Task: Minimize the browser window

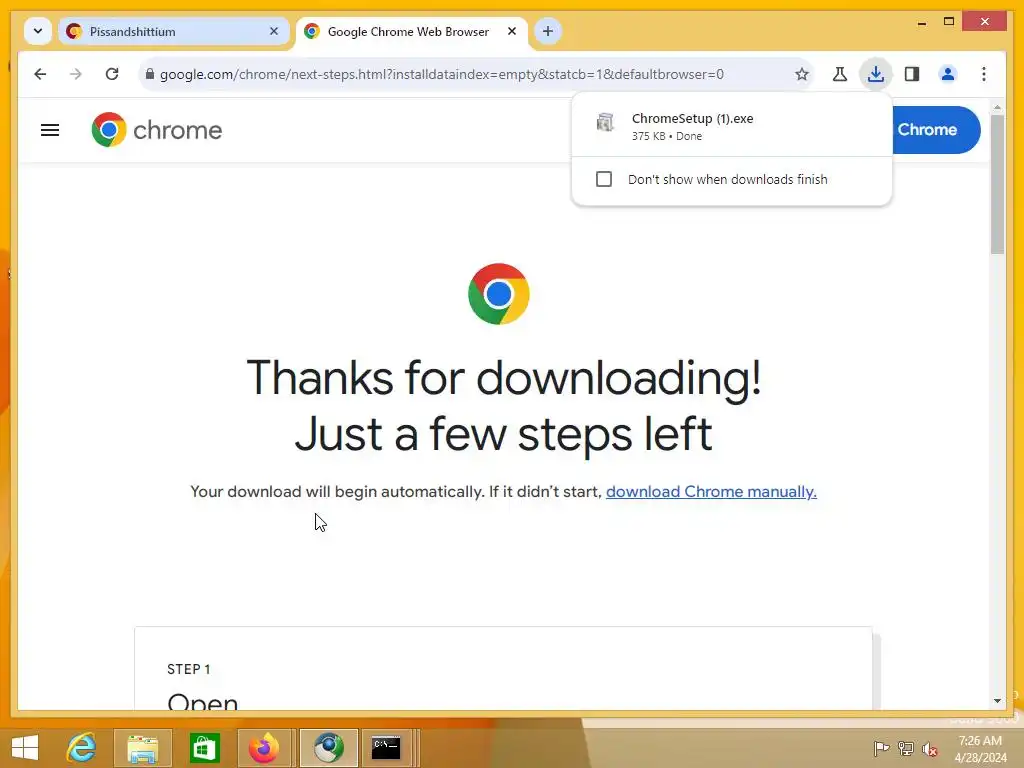Action: [921, 22]
